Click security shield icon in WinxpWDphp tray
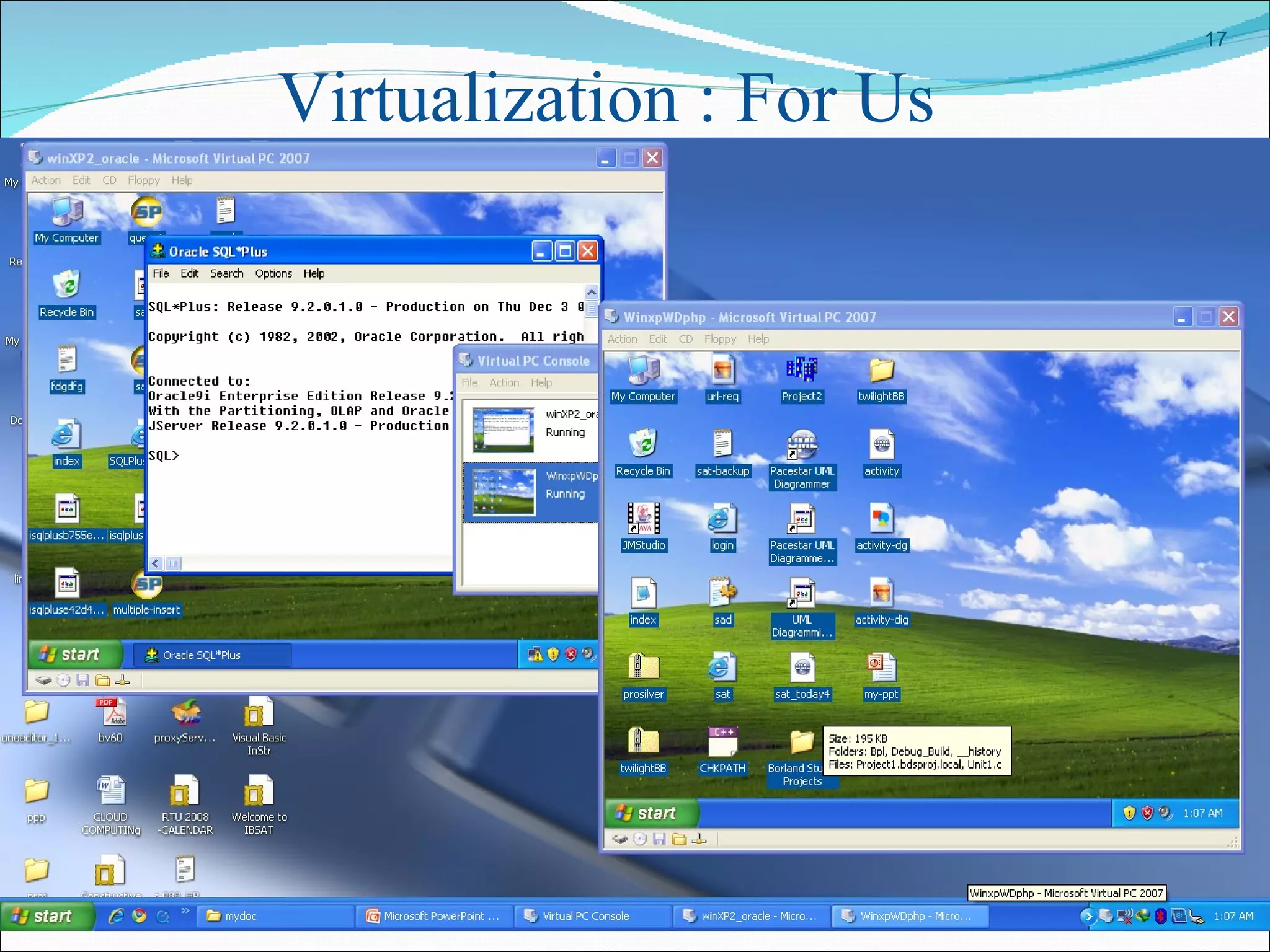Viewport: 1270px width, 952px height. click(x=1129, y=813)
